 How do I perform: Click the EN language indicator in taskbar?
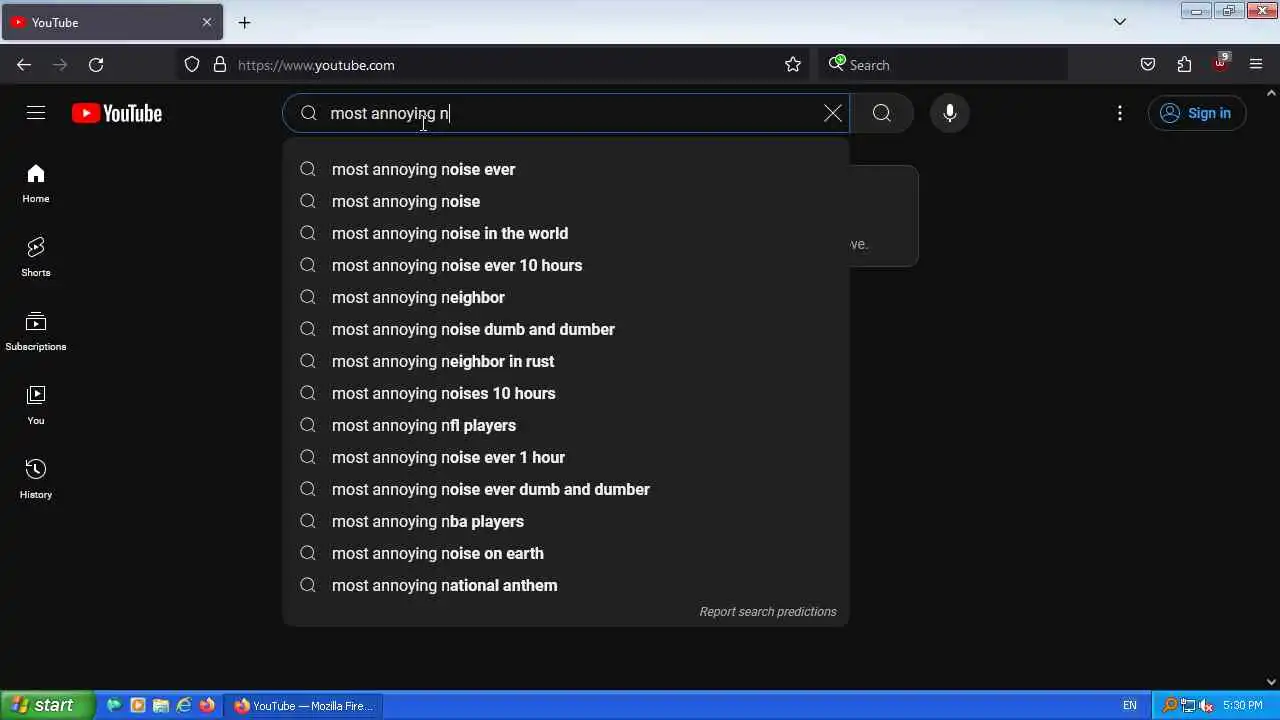(1130, 705)
